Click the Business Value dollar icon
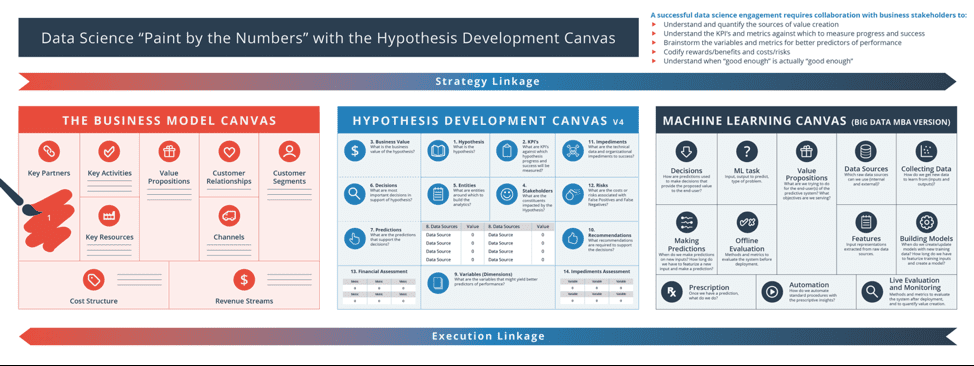974x366 pixels. point(355,151)
